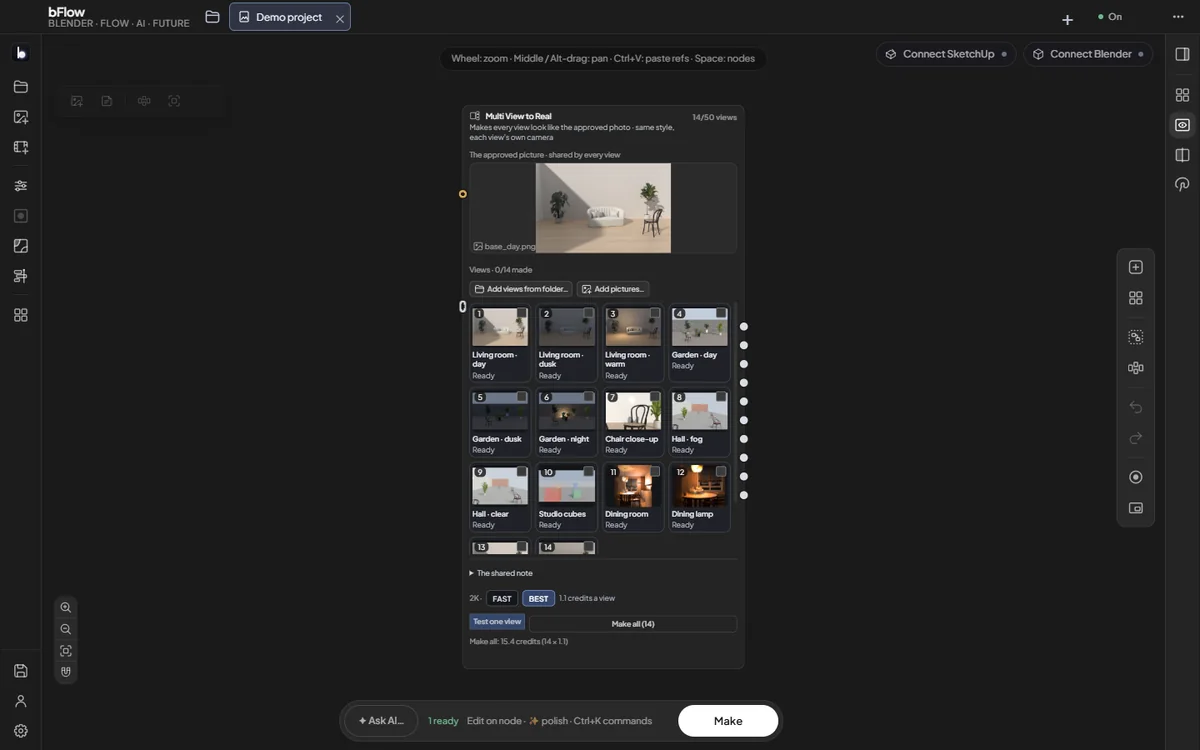Click Add views from folder button
Screen dimensions: 1200x750
coord(520,289)
